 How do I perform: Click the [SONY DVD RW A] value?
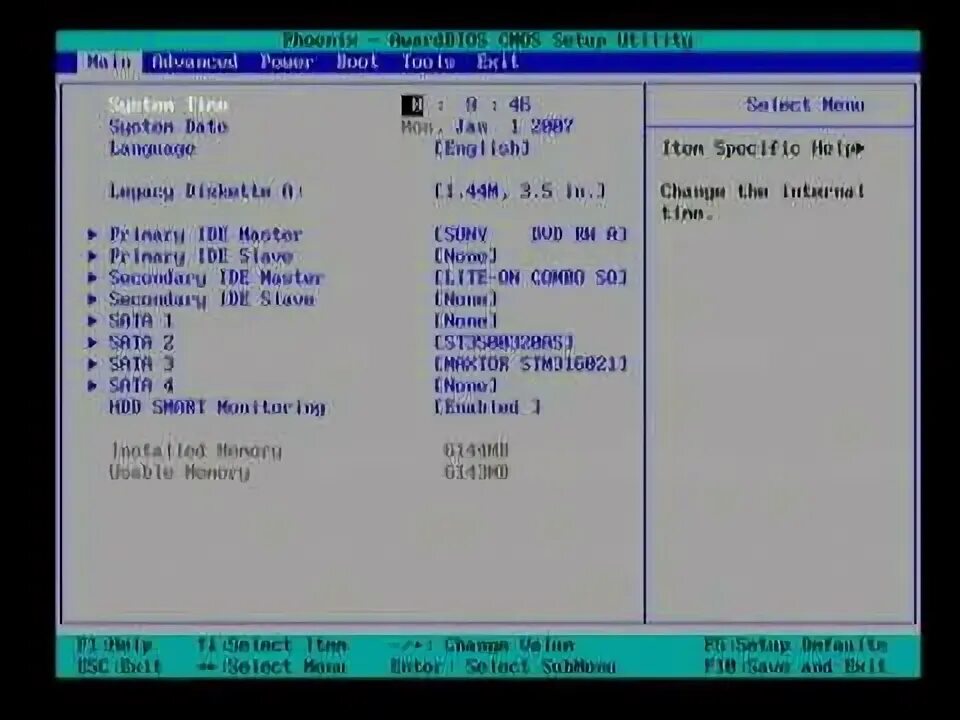[x=530, y=234]
